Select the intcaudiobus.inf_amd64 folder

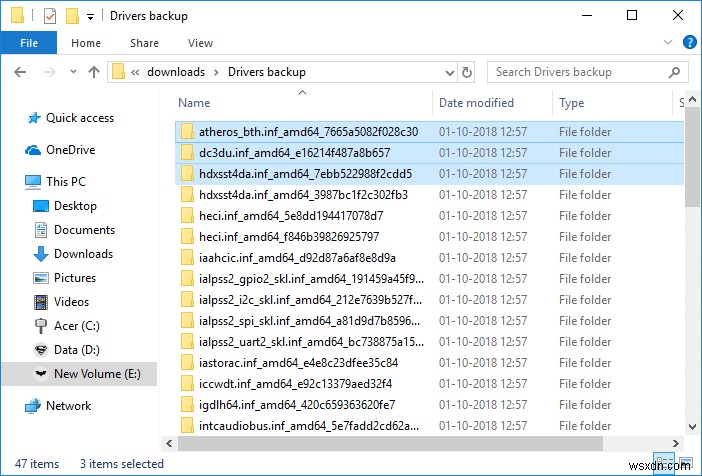coord(429,425)
